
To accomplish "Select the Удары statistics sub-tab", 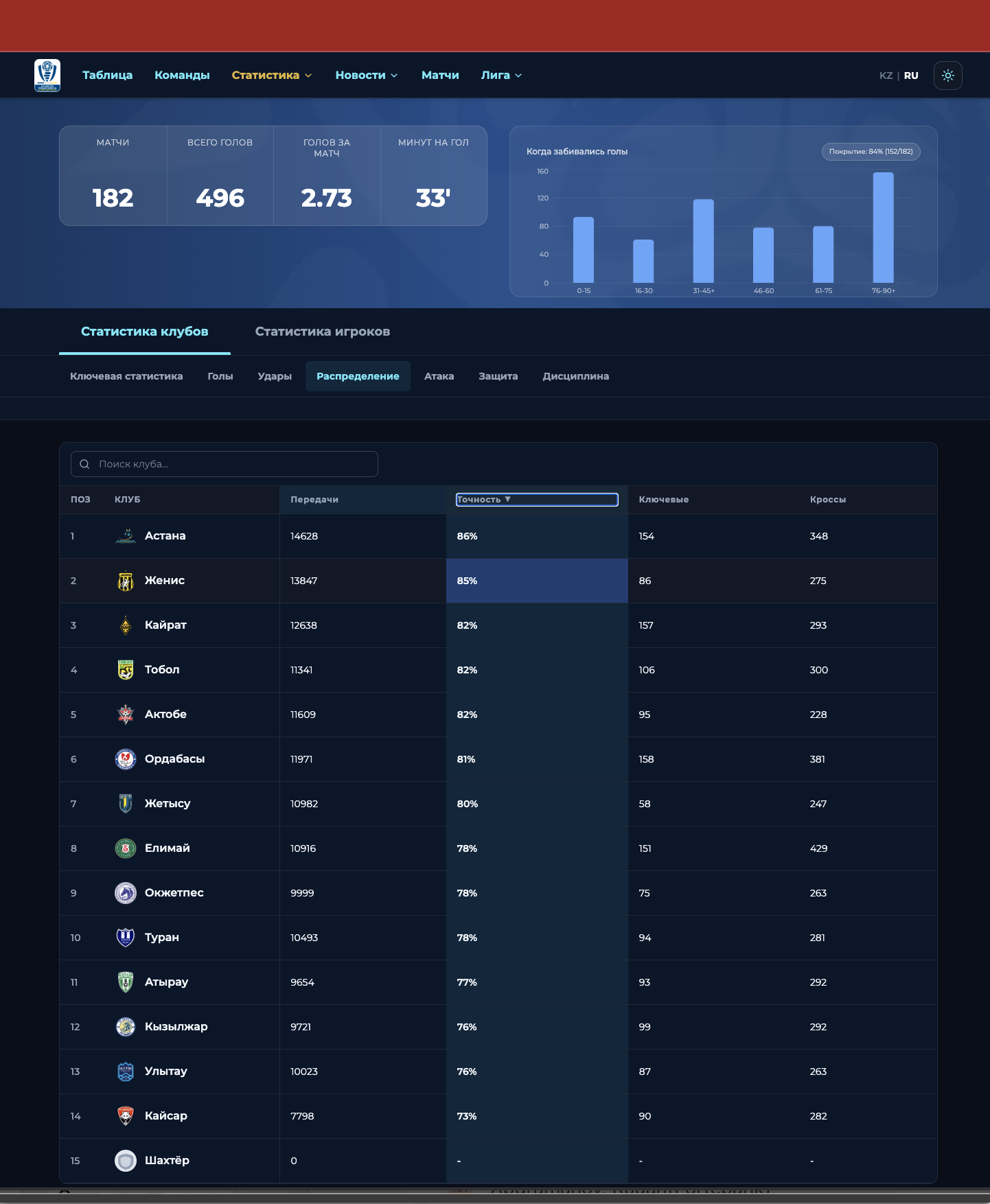I will pos(275,376).
